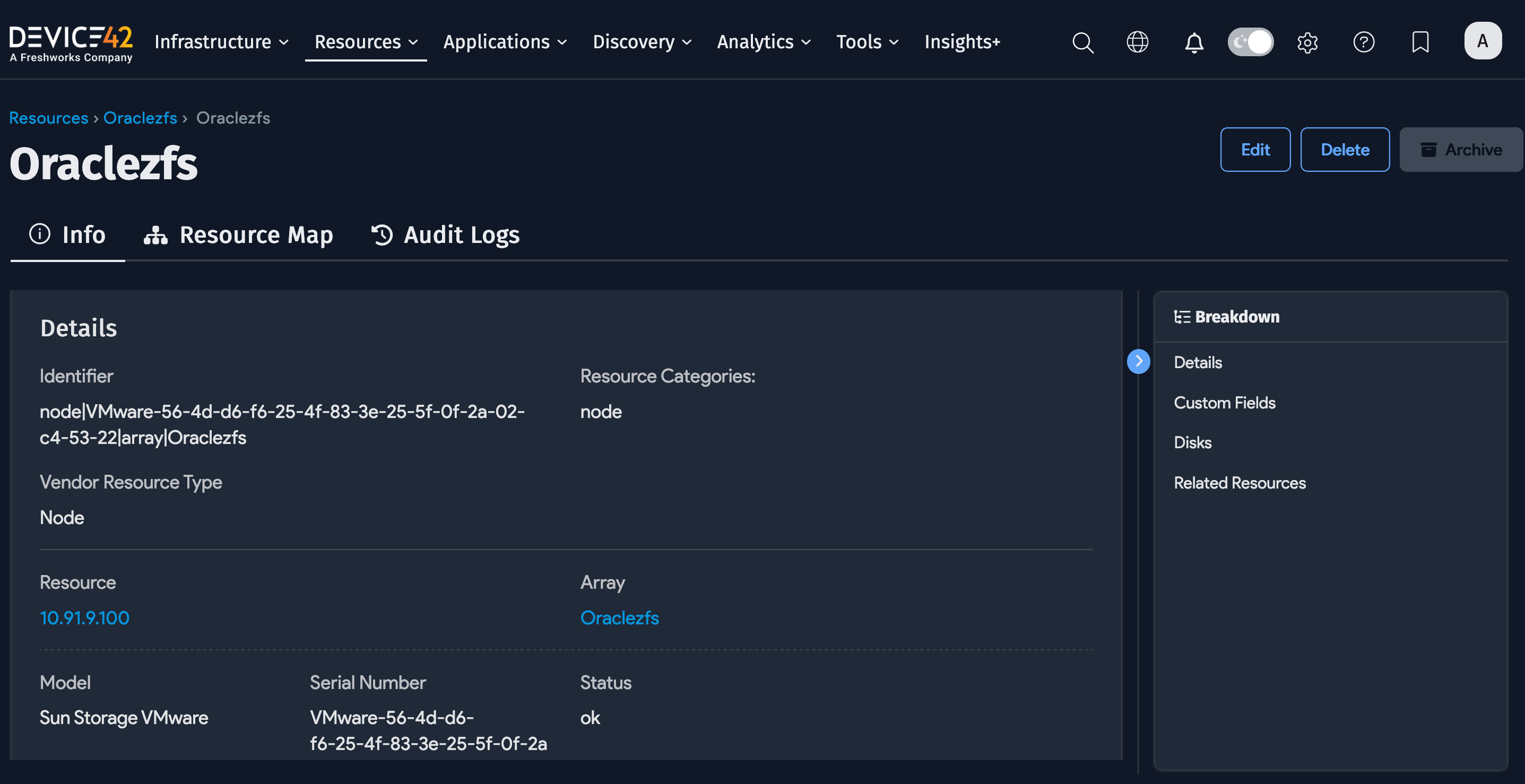Select Disks in the Breakdown panel

1192,442
